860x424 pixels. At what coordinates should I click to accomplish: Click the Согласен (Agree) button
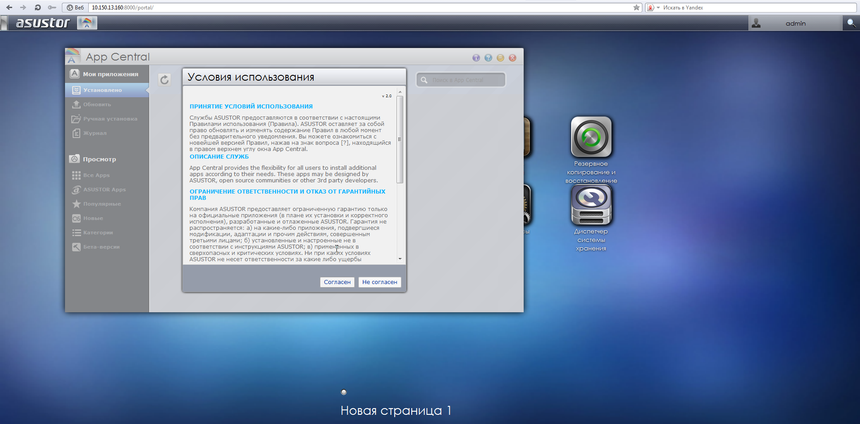tap(337, 283)
